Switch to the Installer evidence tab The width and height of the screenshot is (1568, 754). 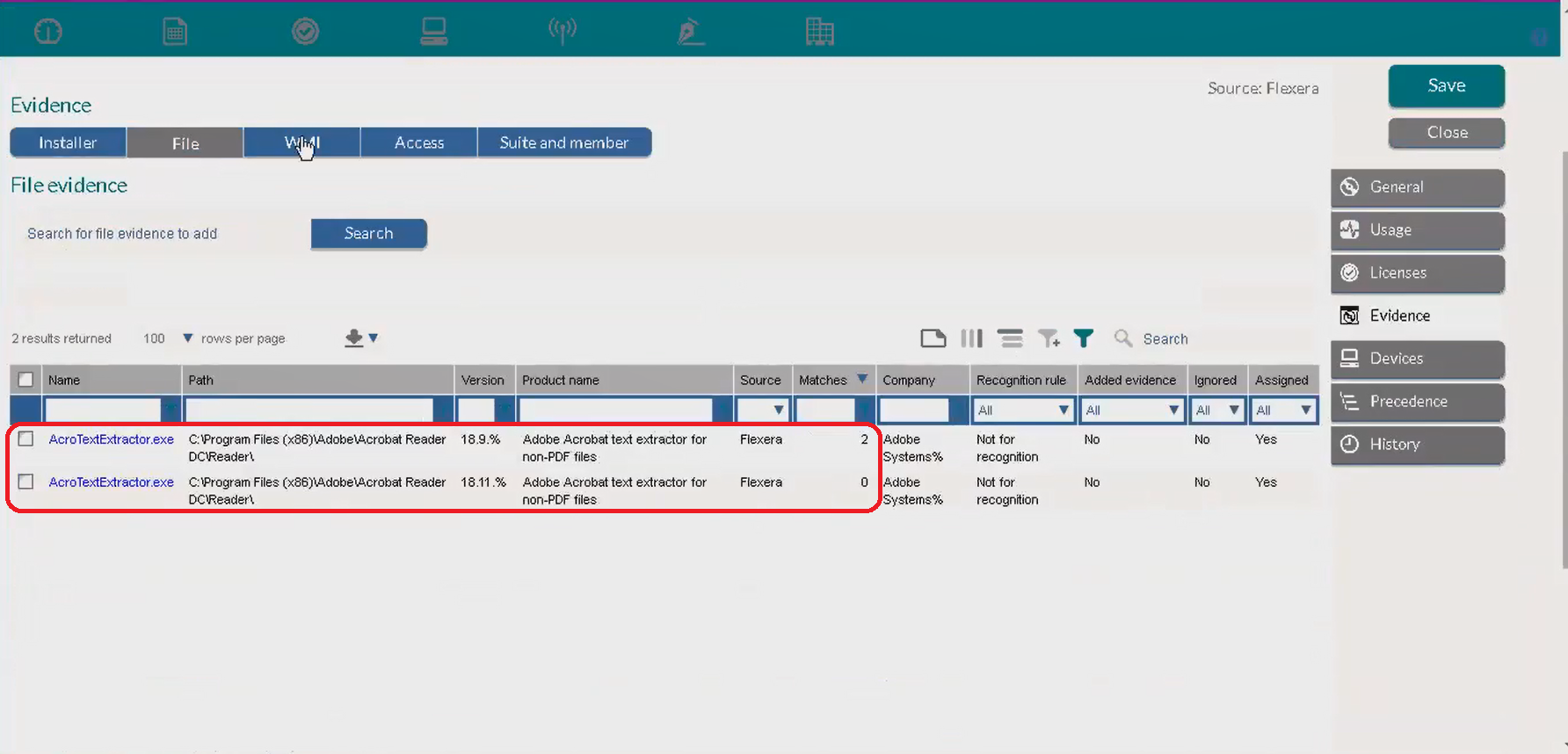[x=68, y=142]
